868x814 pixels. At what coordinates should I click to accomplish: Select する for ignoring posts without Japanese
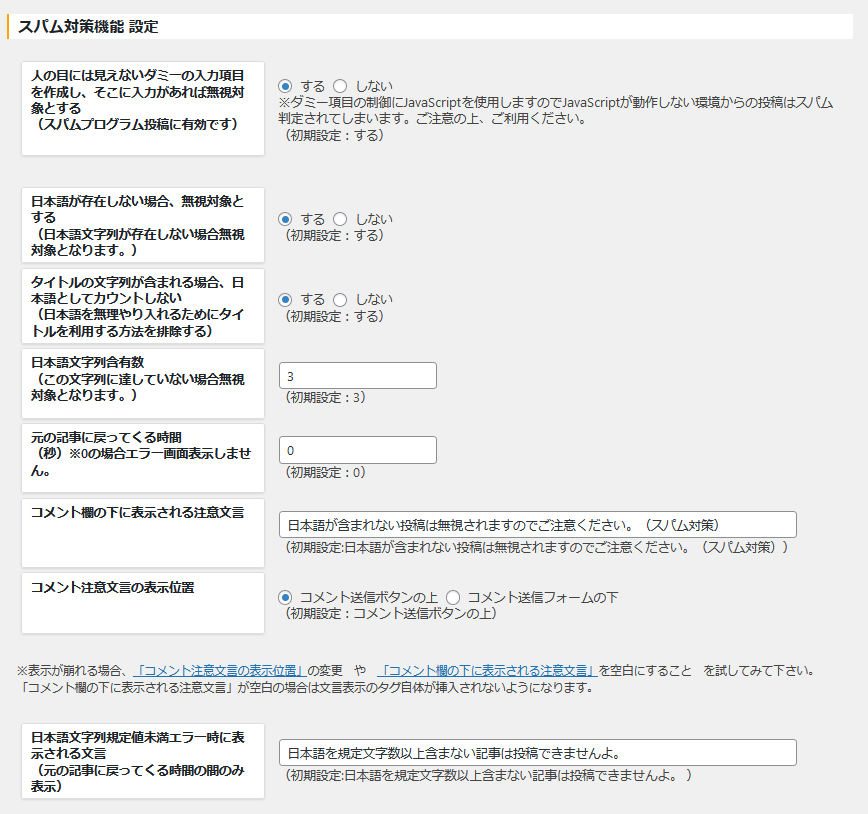click(285, 219)
